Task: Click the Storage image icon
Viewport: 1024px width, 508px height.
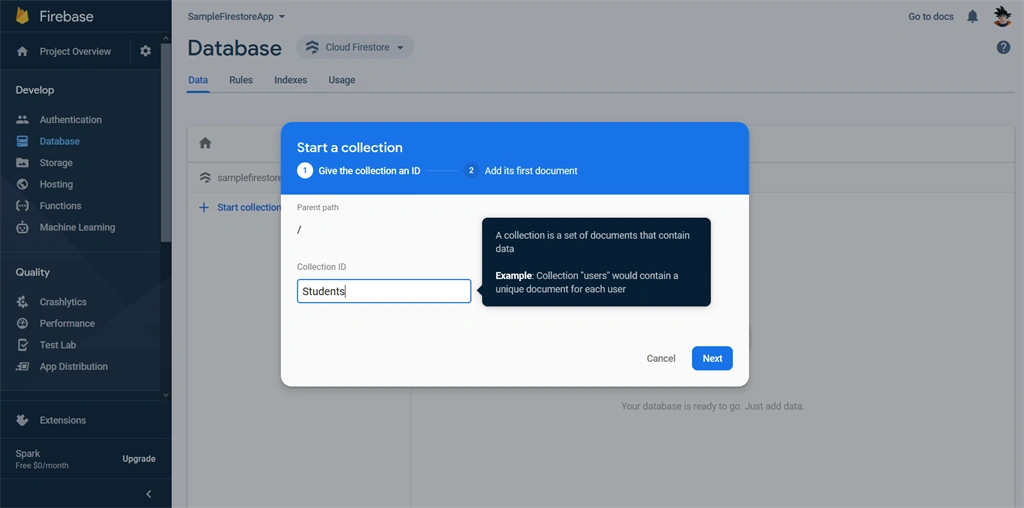Action: click(22, 163)
